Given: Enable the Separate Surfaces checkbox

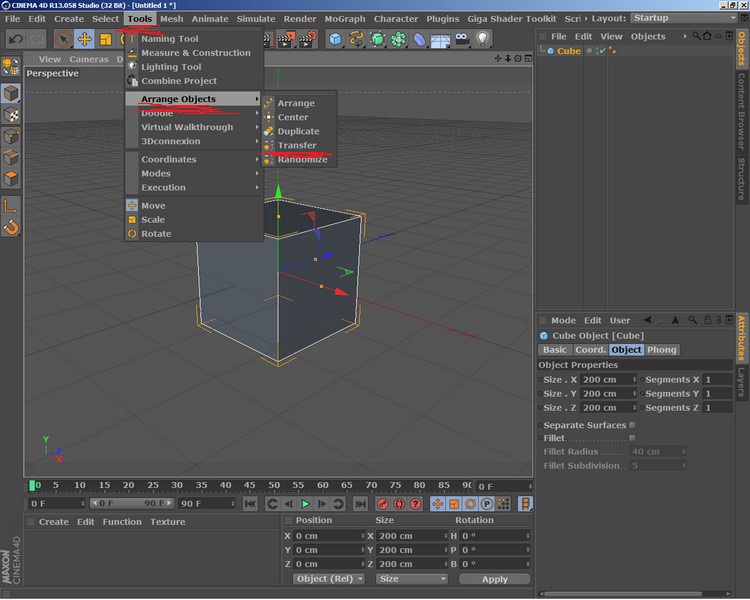Looking at the screenshot, I should 632,425.
